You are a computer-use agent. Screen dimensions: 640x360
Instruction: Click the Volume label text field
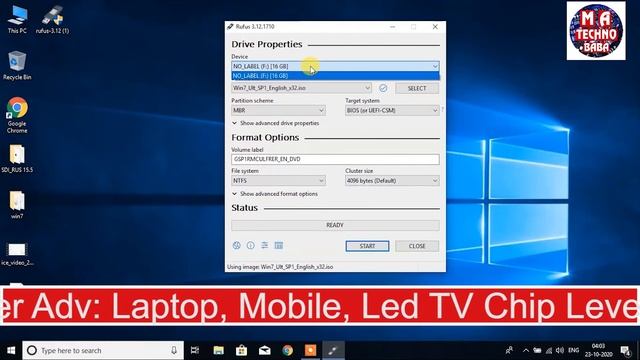coord(335,159)
